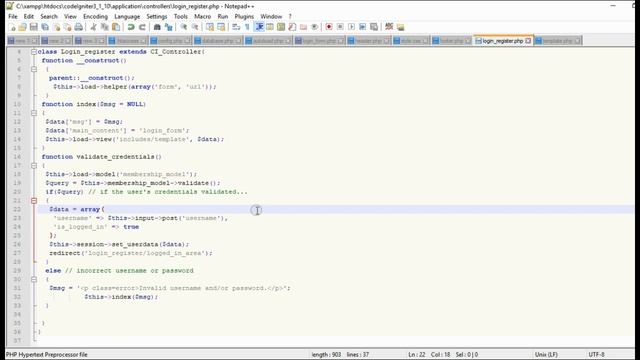
Task: Close the login_register.php tab
Action: [528, 41]
